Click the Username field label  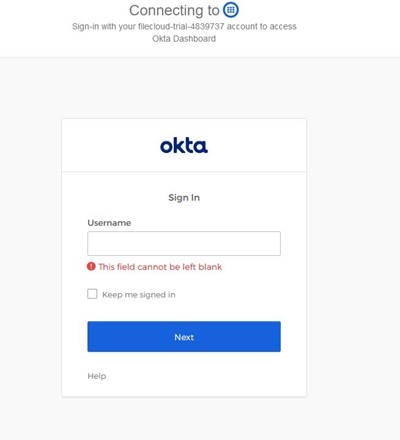pyautogui.click(x=109, y=223)
